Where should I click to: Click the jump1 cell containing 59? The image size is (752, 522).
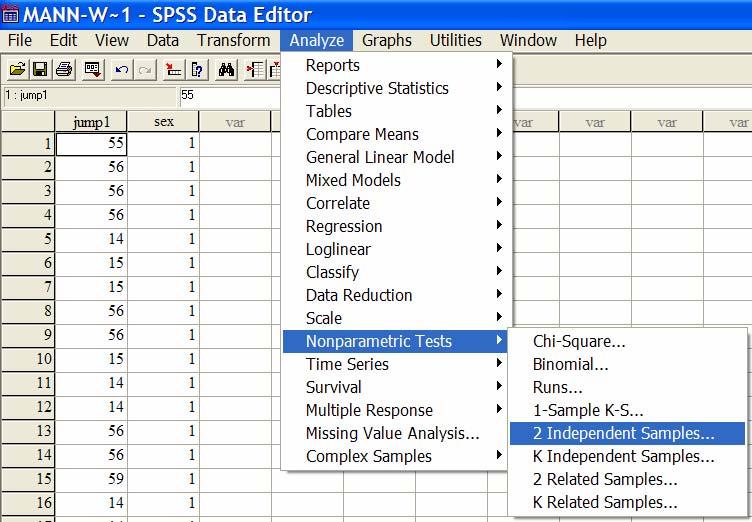[91, 479]
